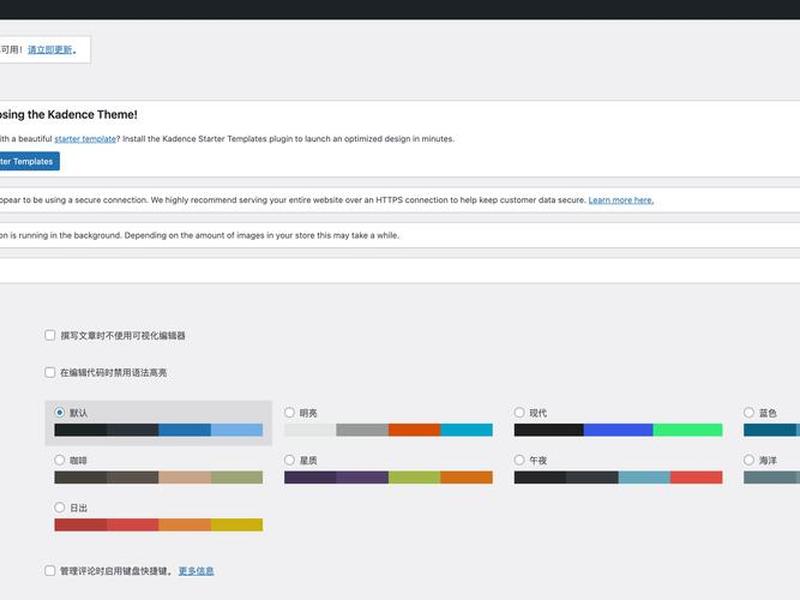
Task: Open the 请立即更新 update link
Action: 50,50
